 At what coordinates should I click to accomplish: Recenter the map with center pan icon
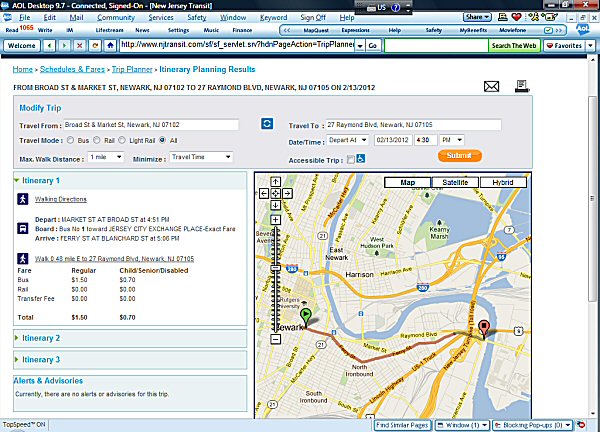tap(276, 194)
